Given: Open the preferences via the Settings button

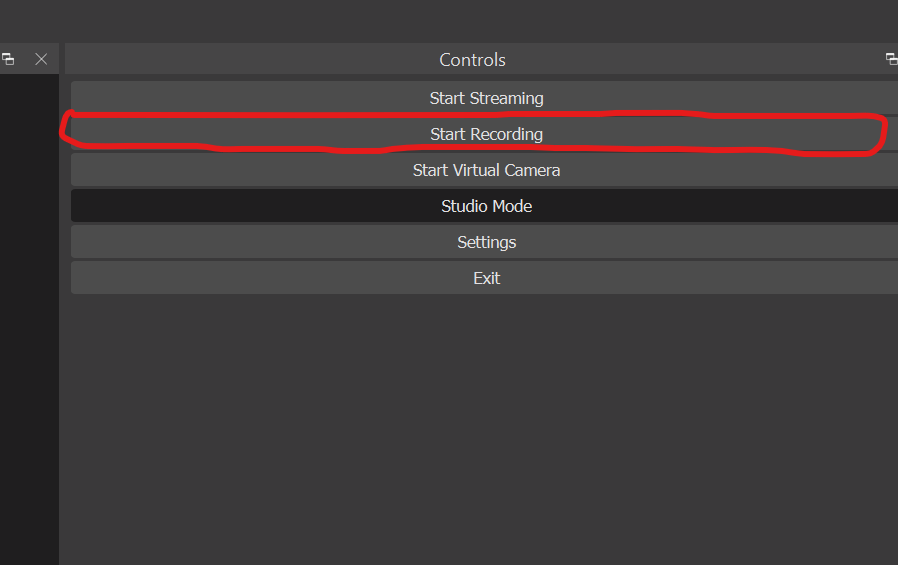Looking at the screenshot, I should (485, 242).
